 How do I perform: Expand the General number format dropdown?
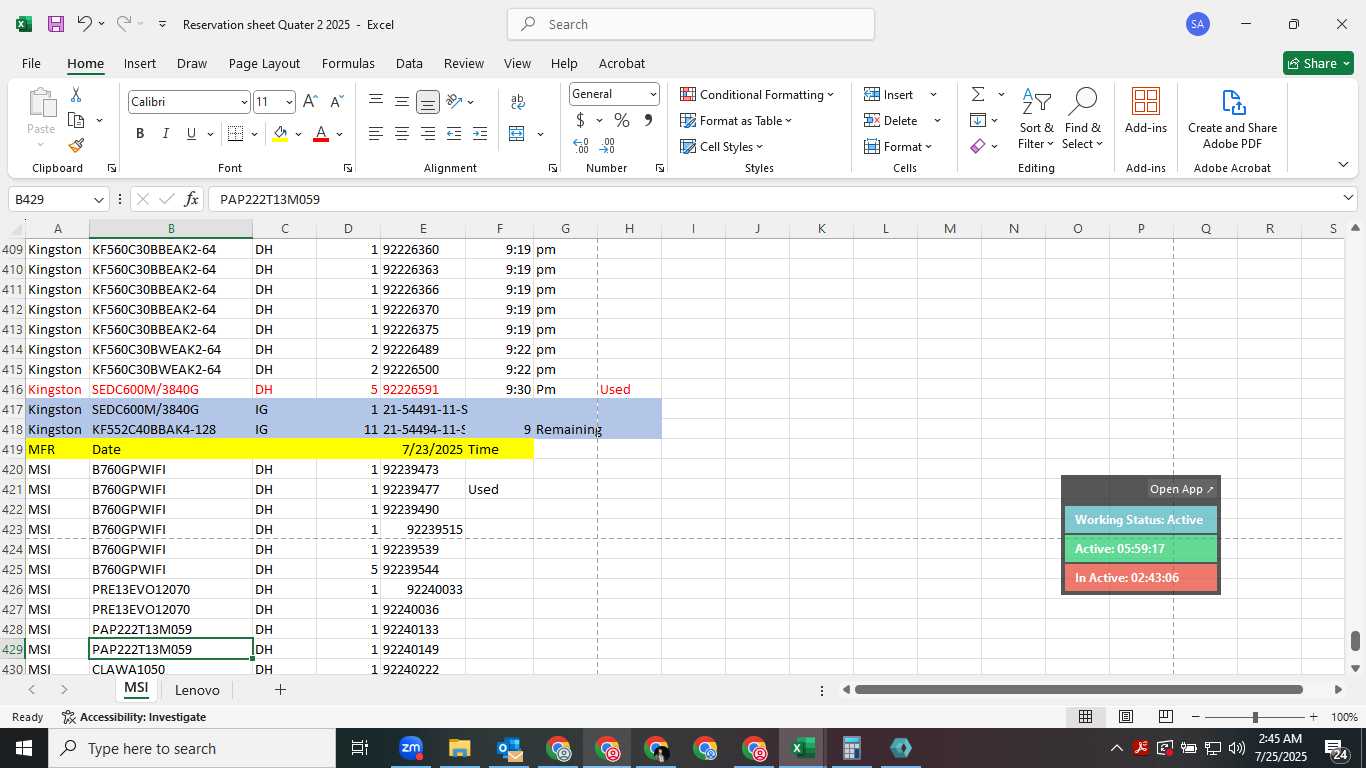pyautogui.click(x=653, y=94)
